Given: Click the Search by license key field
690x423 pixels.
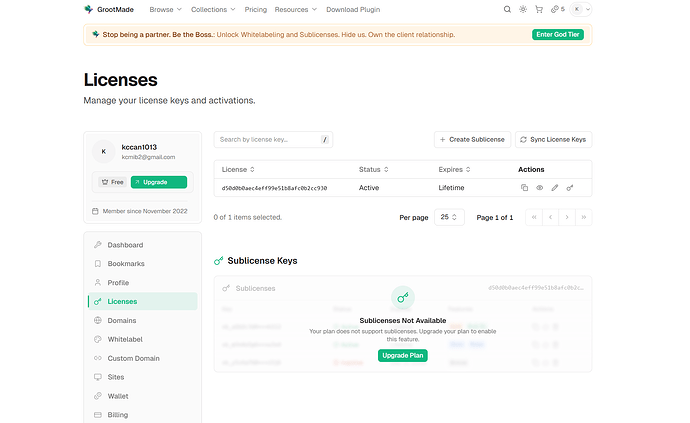Looking at the screenshot, I should click(268, 139).
